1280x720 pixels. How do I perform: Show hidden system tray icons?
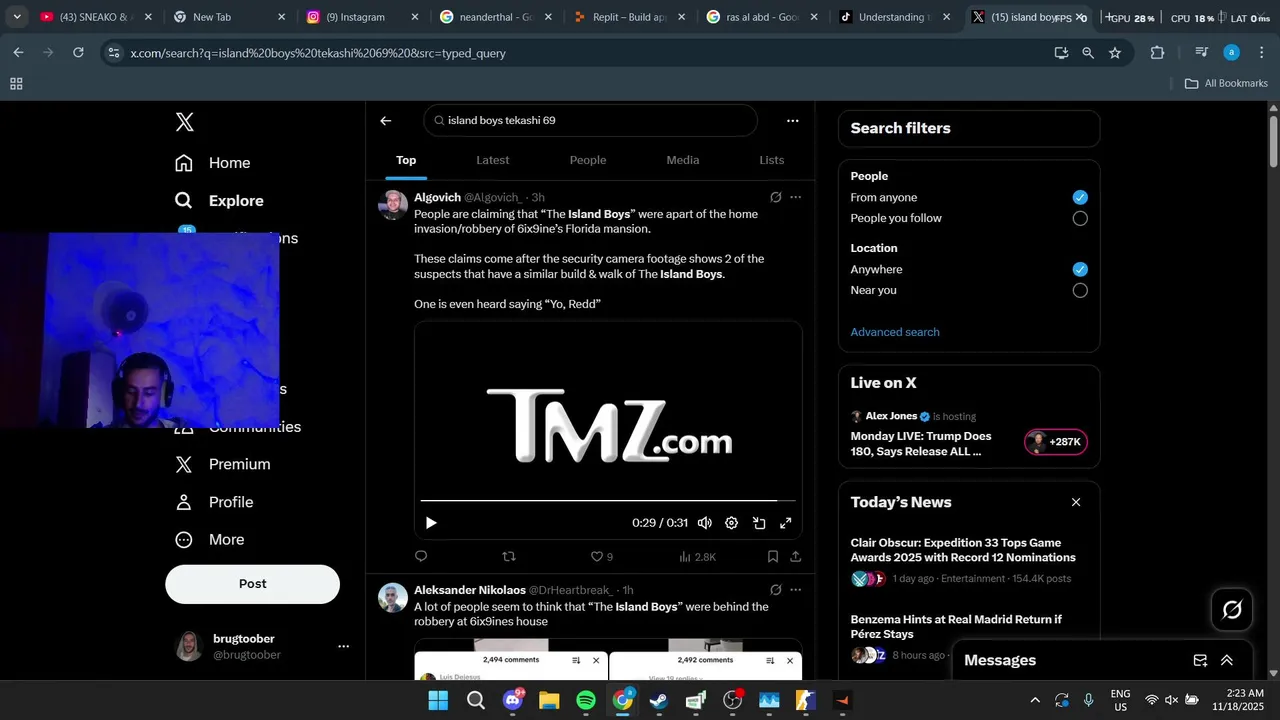pyautogui.click(x=1035, y=700)
